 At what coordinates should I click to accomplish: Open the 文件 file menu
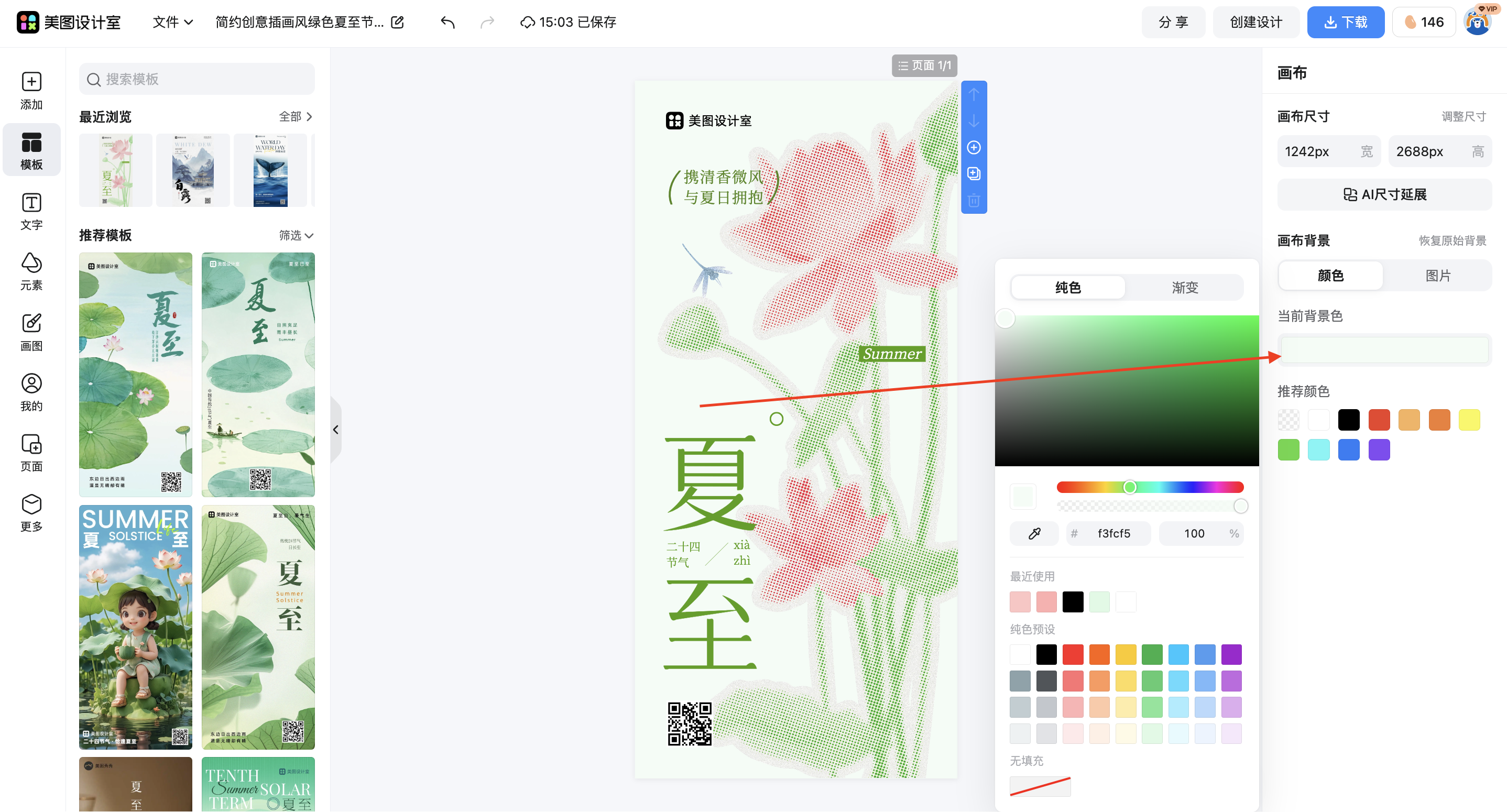click(x=172, y=22)
